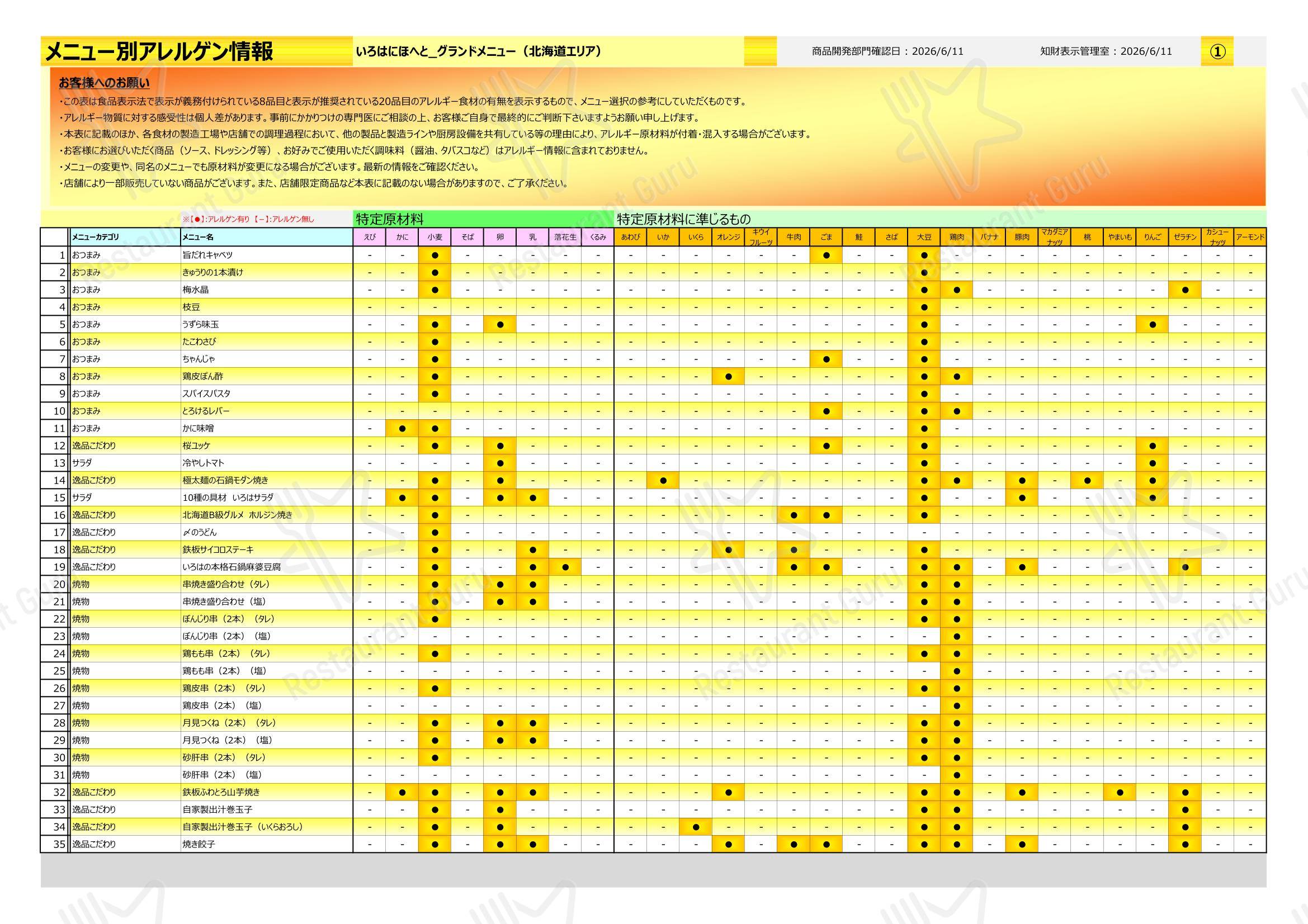
Task: Click the 鮭 column header
Action: (859, 238)
